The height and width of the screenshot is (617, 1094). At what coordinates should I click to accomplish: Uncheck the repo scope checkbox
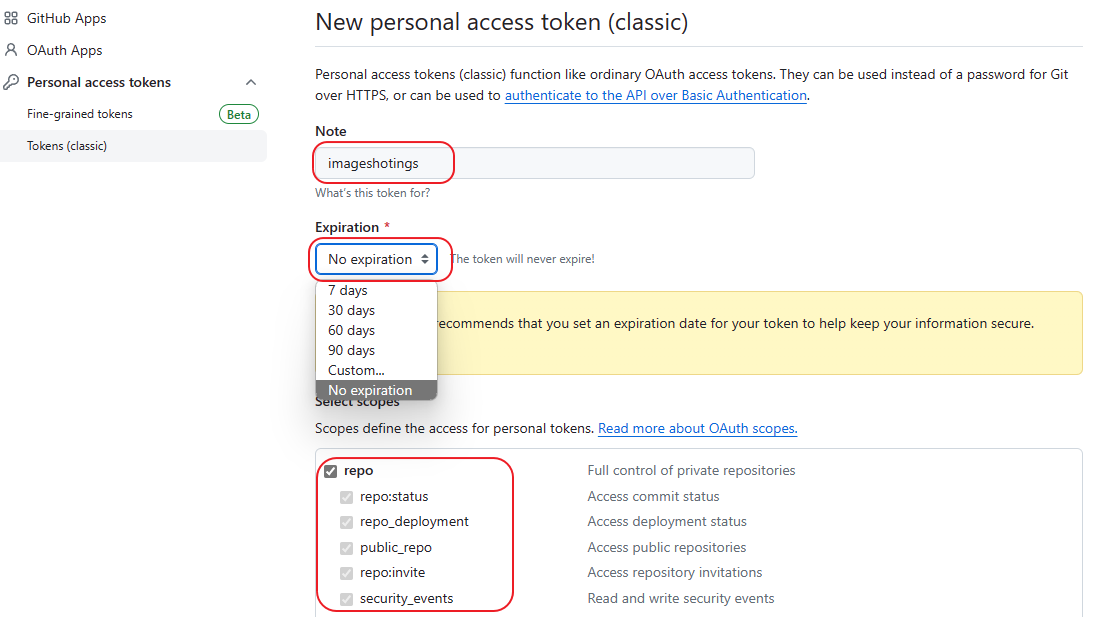point(331,471)
